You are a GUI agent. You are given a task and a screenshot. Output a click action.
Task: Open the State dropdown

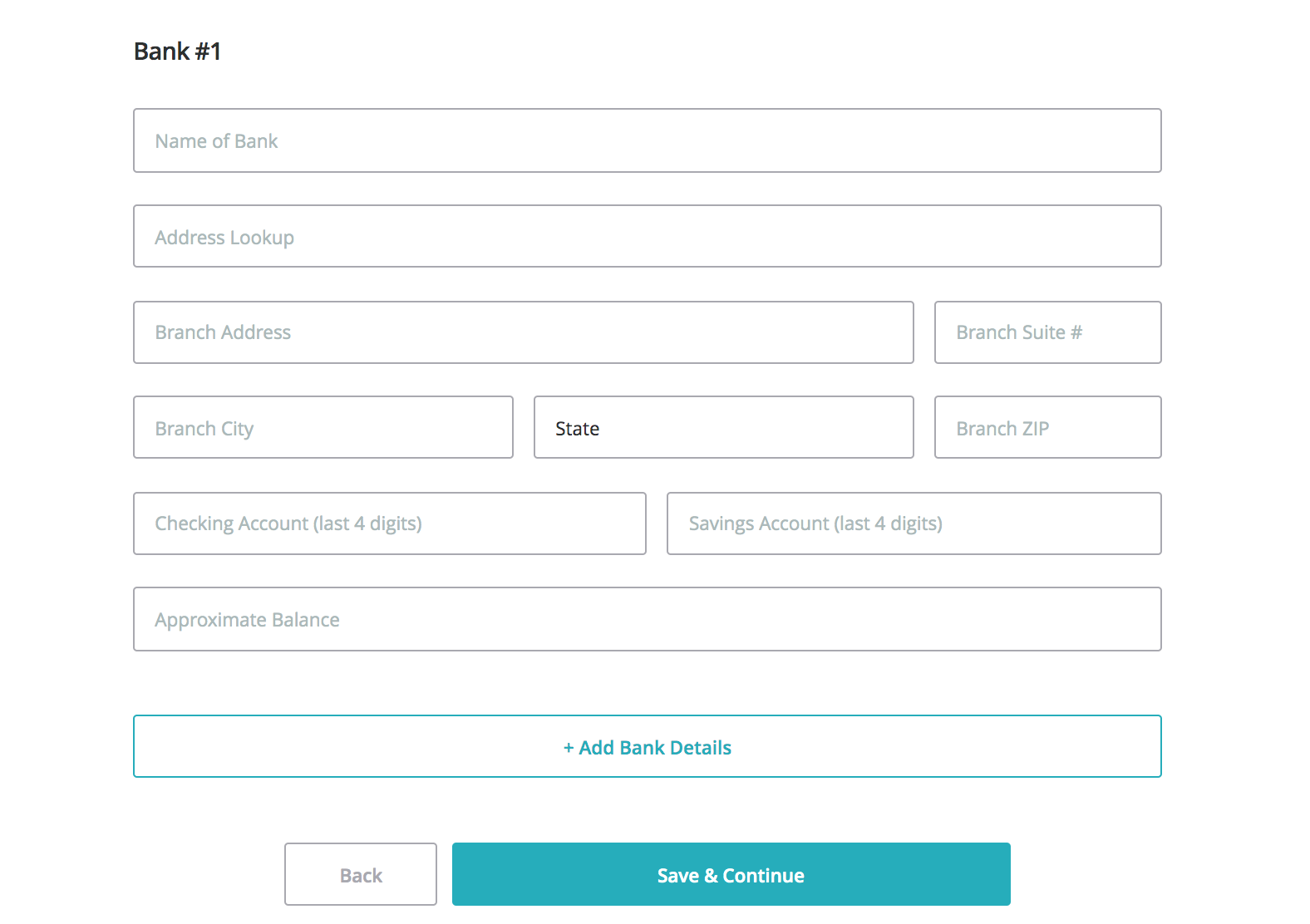click(723, 427)
